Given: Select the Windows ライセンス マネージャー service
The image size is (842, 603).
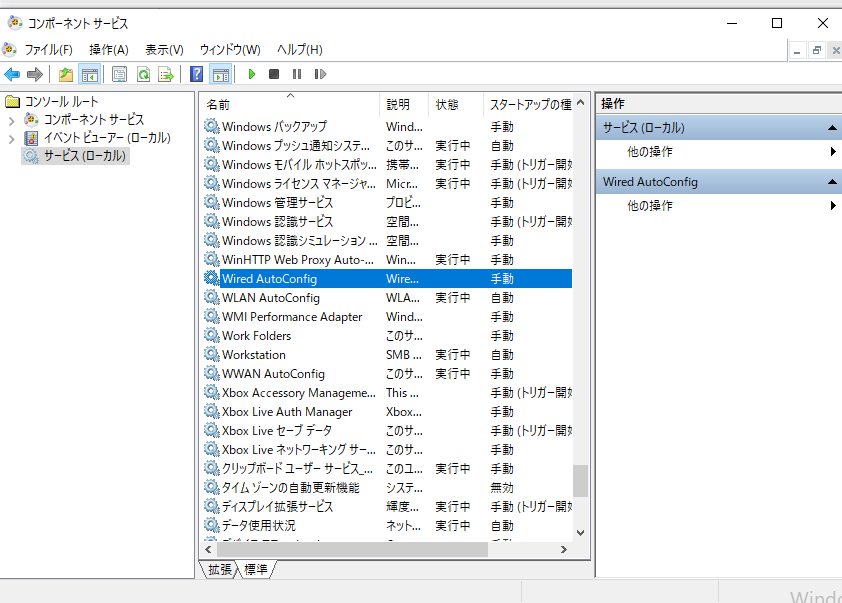Looking at the screenshot, I should (x=387, y=184).
